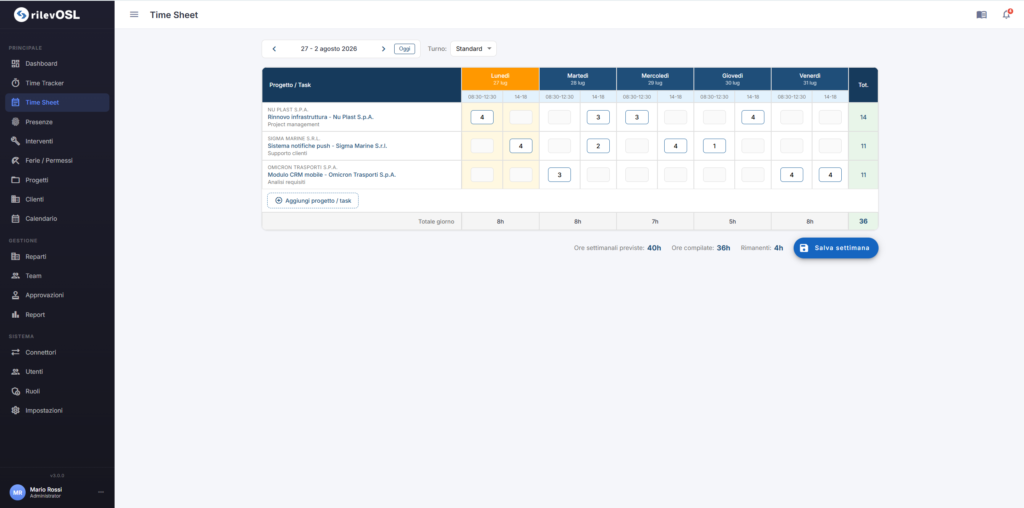
Task: Click the Calendario icon in sidebar
Action: click(x=16, y=219)
